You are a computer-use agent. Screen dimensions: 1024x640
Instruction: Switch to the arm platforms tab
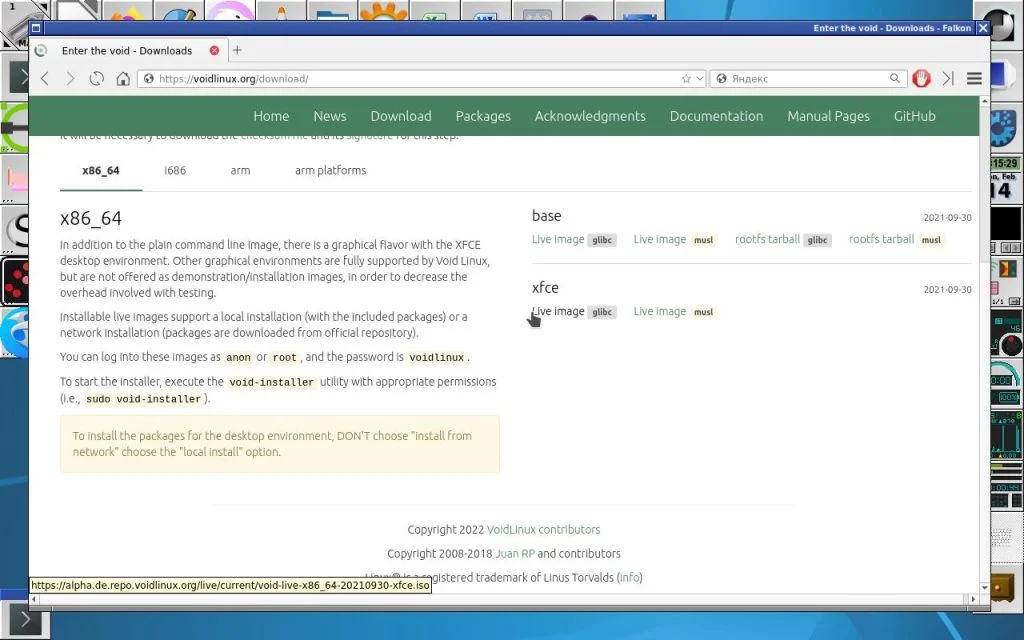click(x=330, y=170)
